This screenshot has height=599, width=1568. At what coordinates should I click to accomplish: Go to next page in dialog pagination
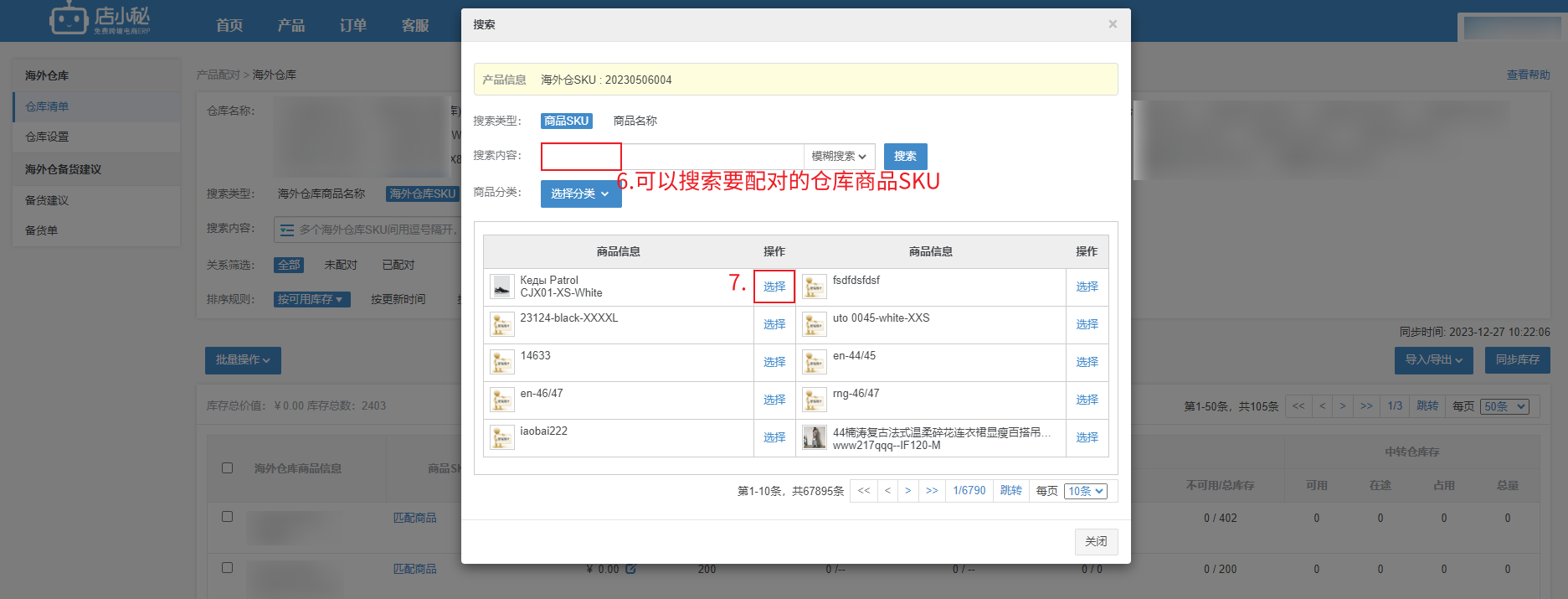tap(907, 491)
